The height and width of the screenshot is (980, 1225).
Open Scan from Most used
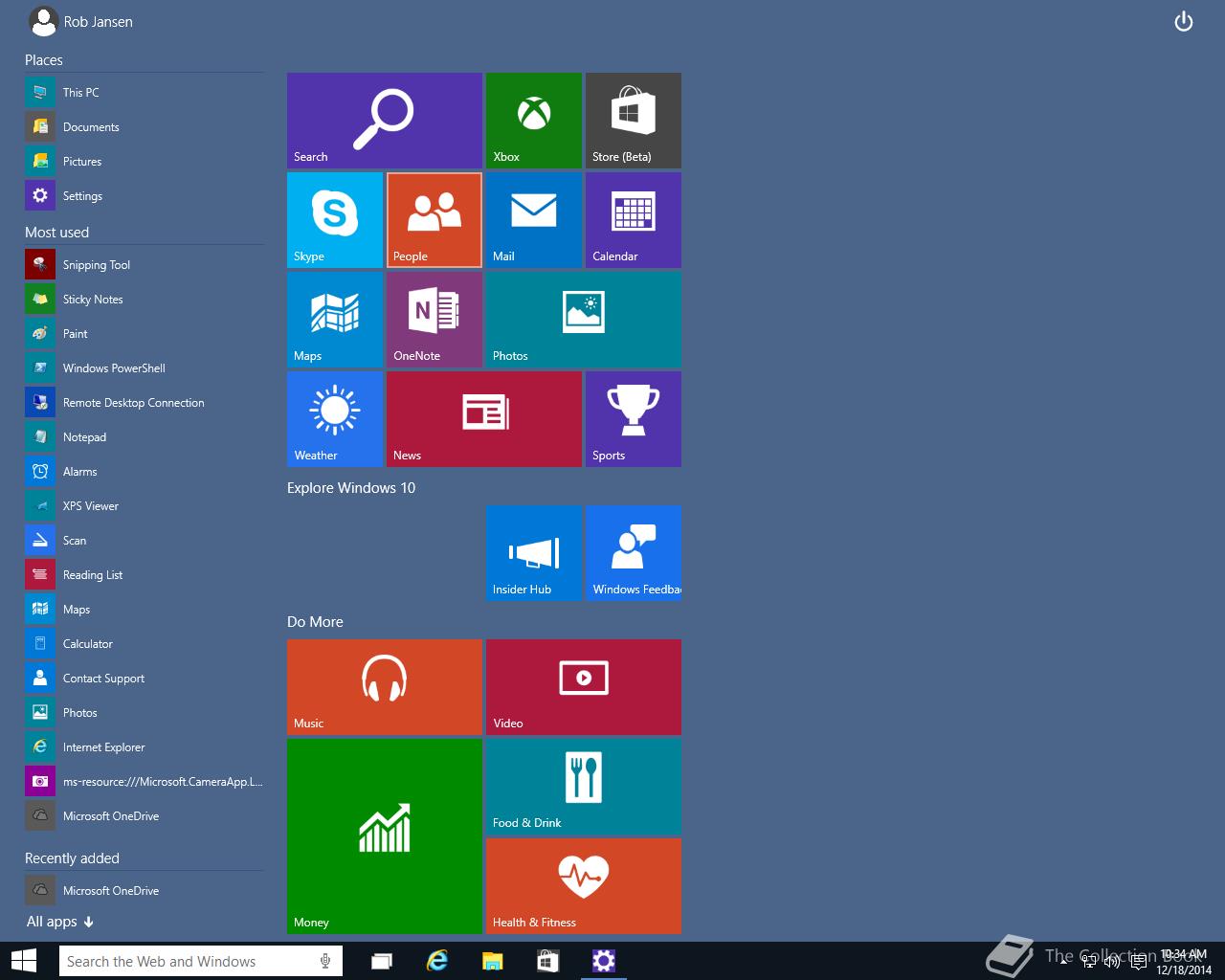[x=145, y=541]
